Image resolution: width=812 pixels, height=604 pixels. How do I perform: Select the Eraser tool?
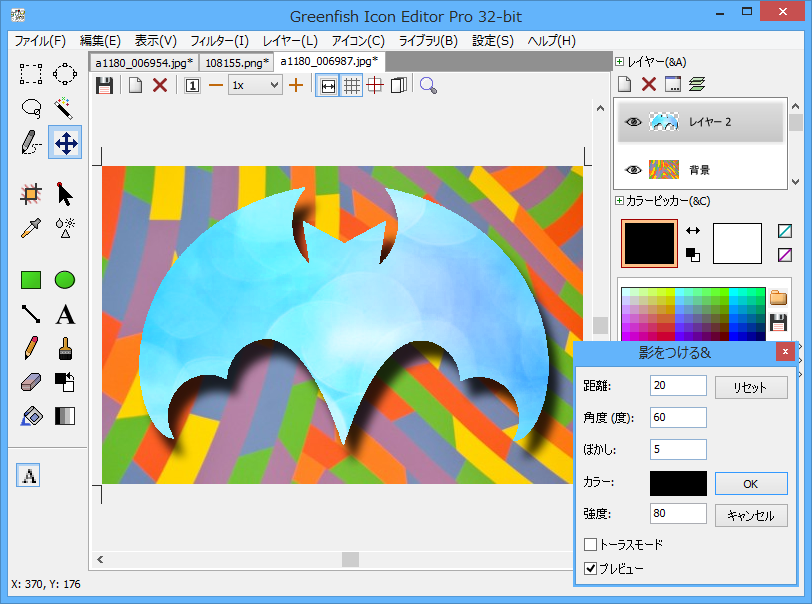[x=31, y=382]
